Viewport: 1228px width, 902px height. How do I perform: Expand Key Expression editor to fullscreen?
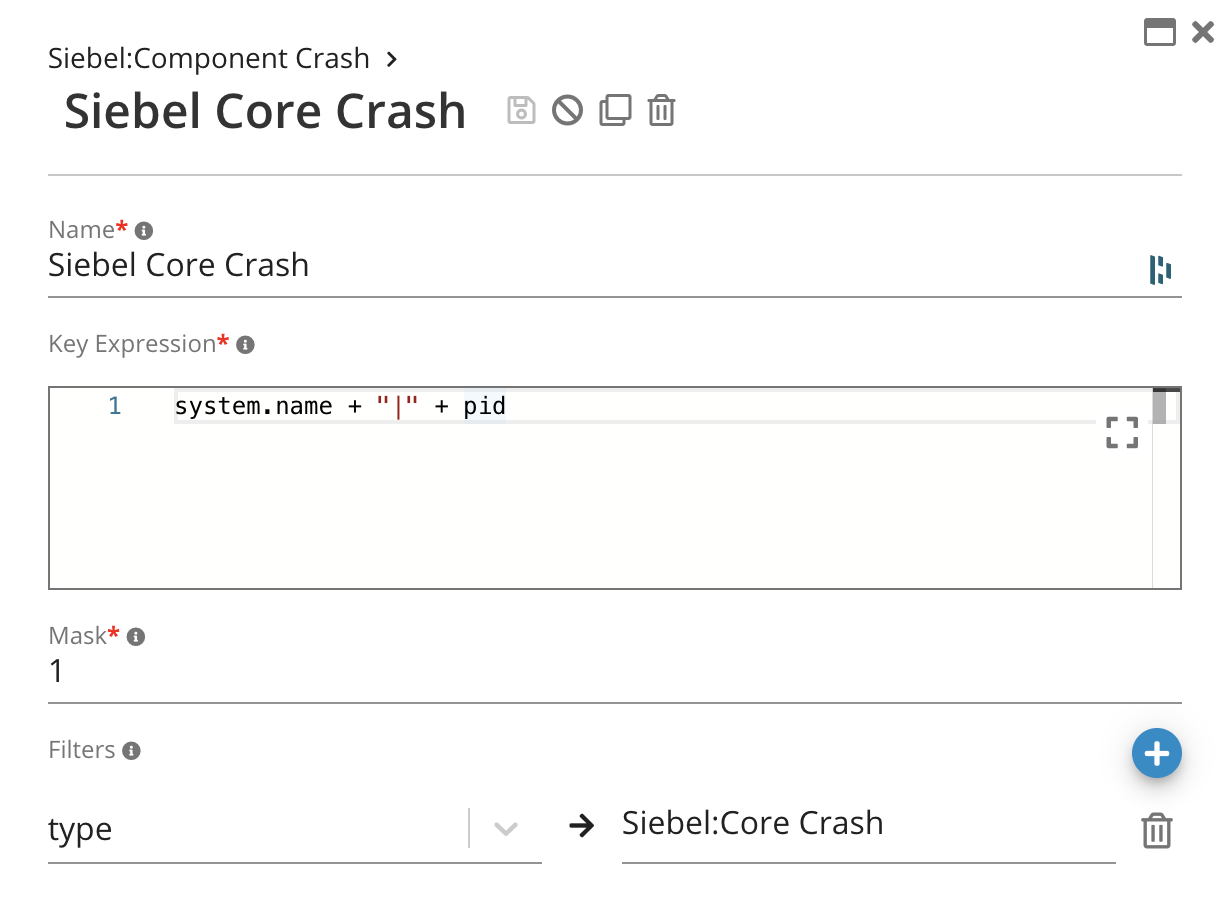point(1122,432)
